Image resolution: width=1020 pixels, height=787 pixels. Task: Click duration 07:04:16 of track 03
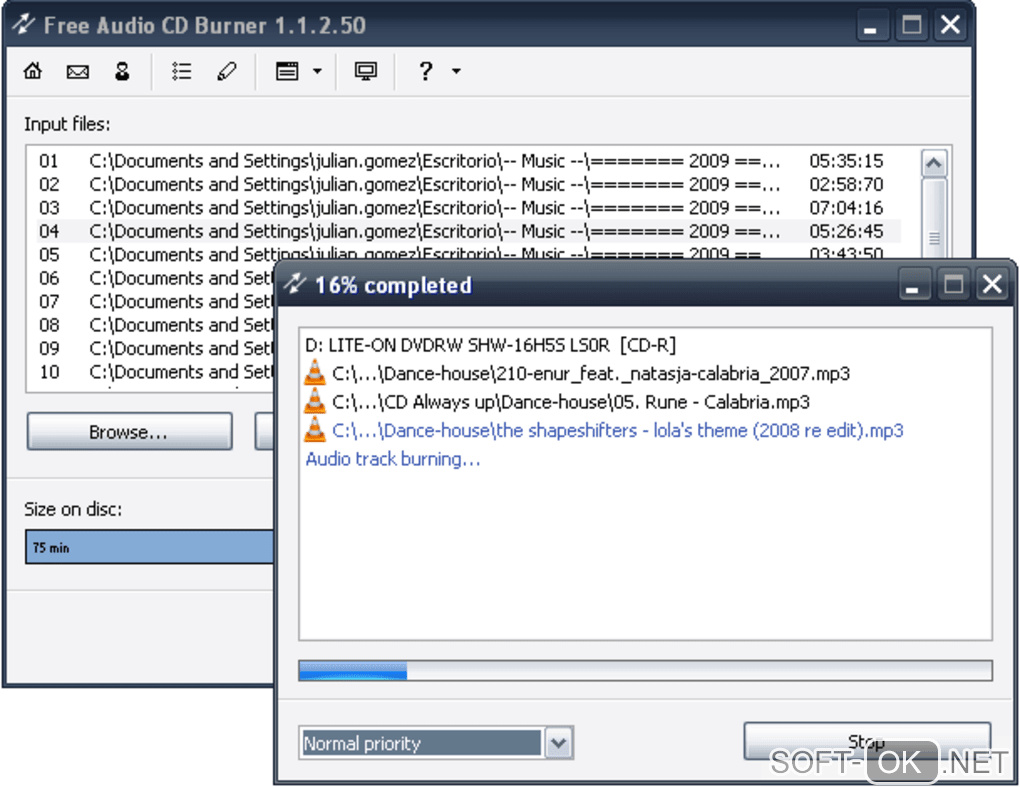pos(846,207)
